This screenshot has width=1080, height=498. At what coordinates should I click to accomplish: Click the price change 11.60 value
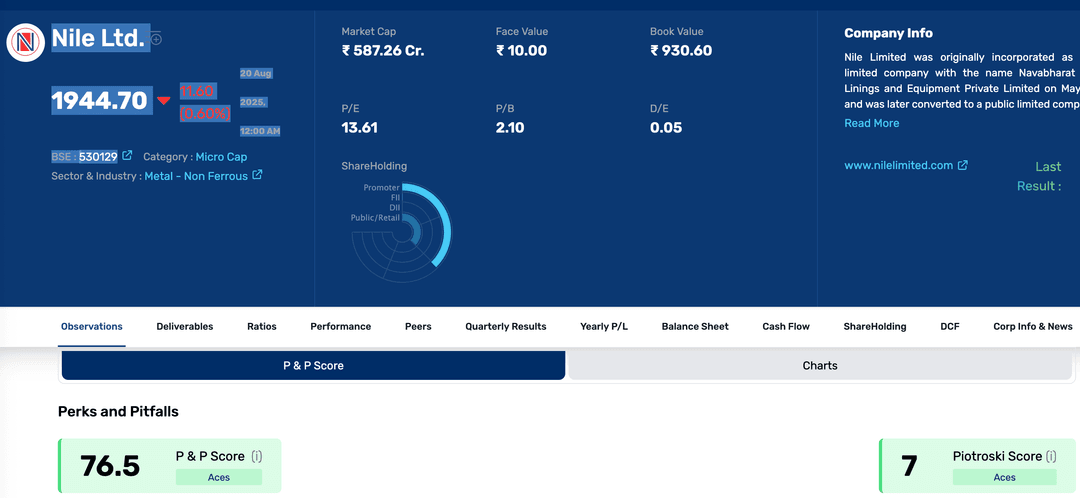[x=196, y=91]
